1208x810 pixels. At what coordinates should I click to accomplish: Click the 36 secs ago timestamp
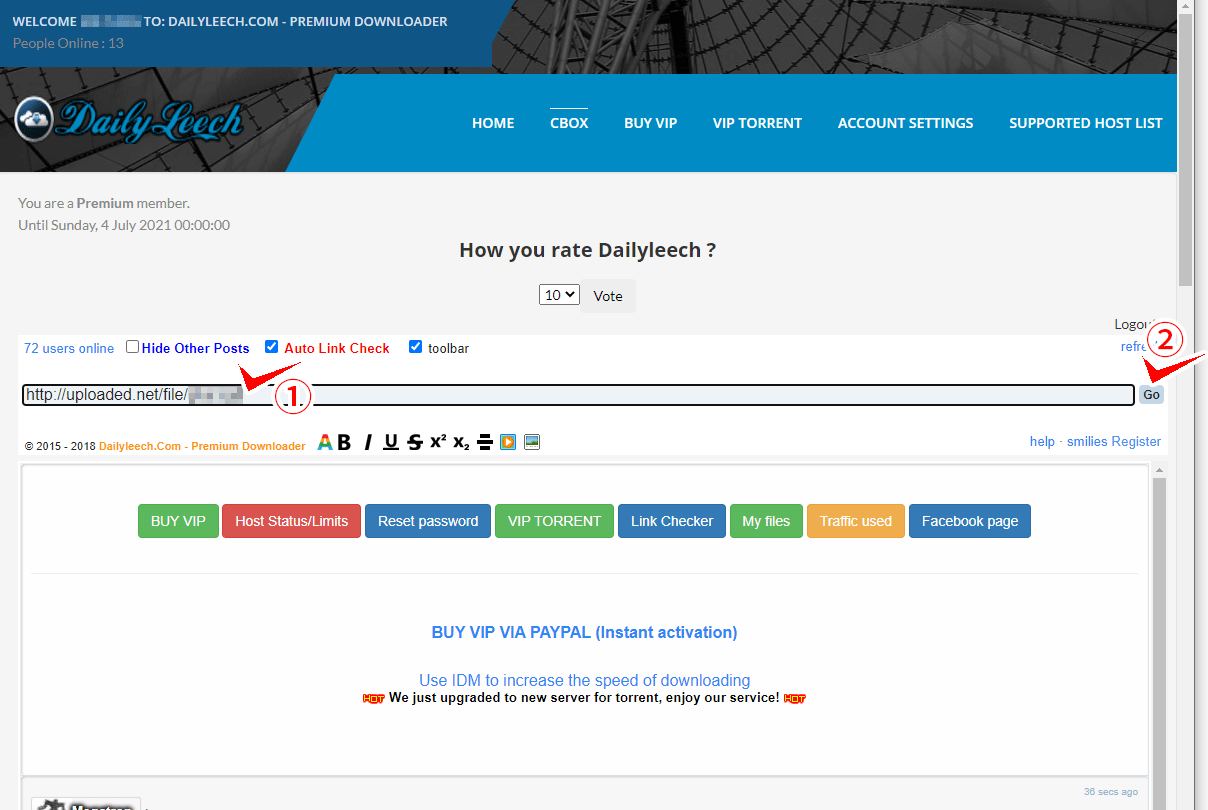click(x=1111, y=792)
